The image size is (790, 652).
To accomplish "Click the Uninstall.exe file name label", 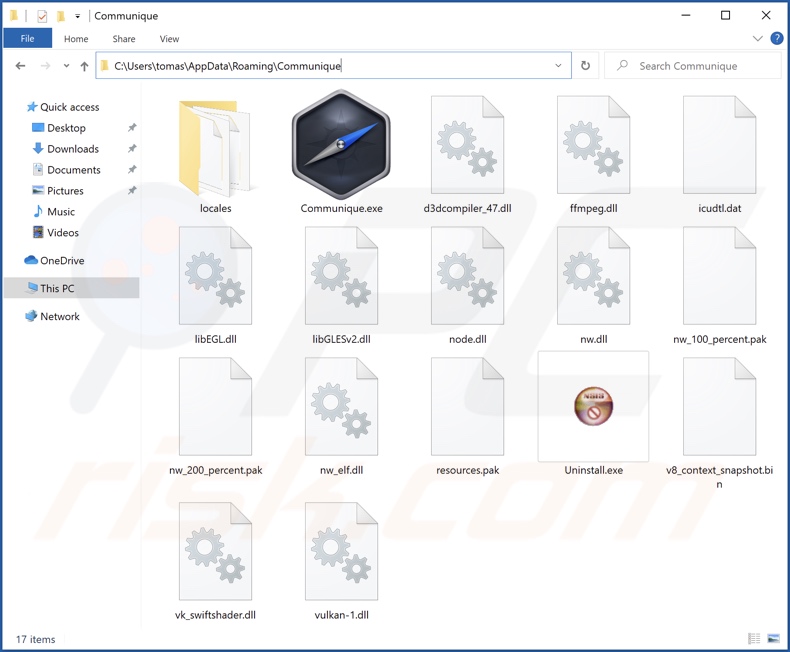I will [594, 470].
